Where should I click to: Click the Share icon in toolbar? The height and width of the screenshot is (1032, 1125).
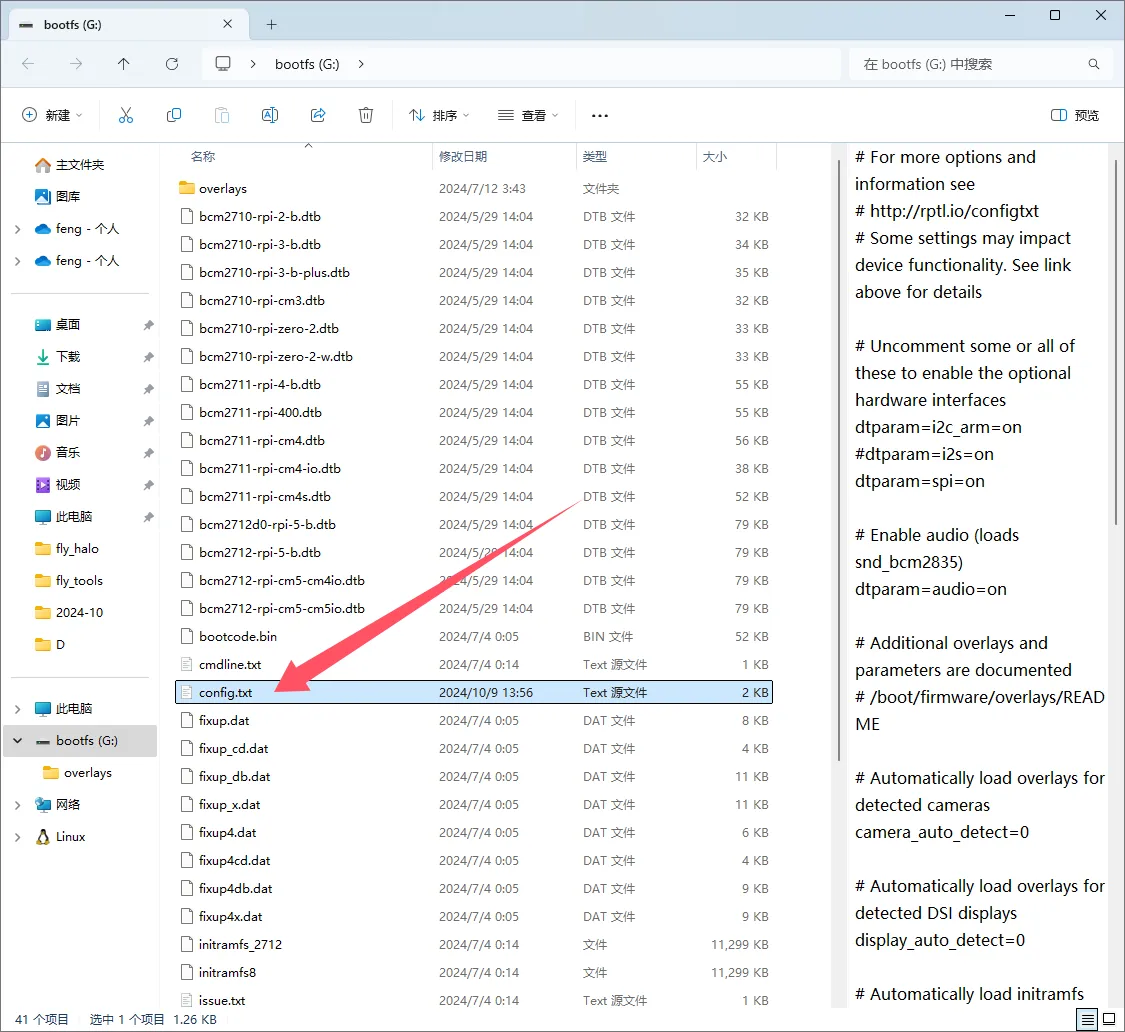tap(318, 115)
